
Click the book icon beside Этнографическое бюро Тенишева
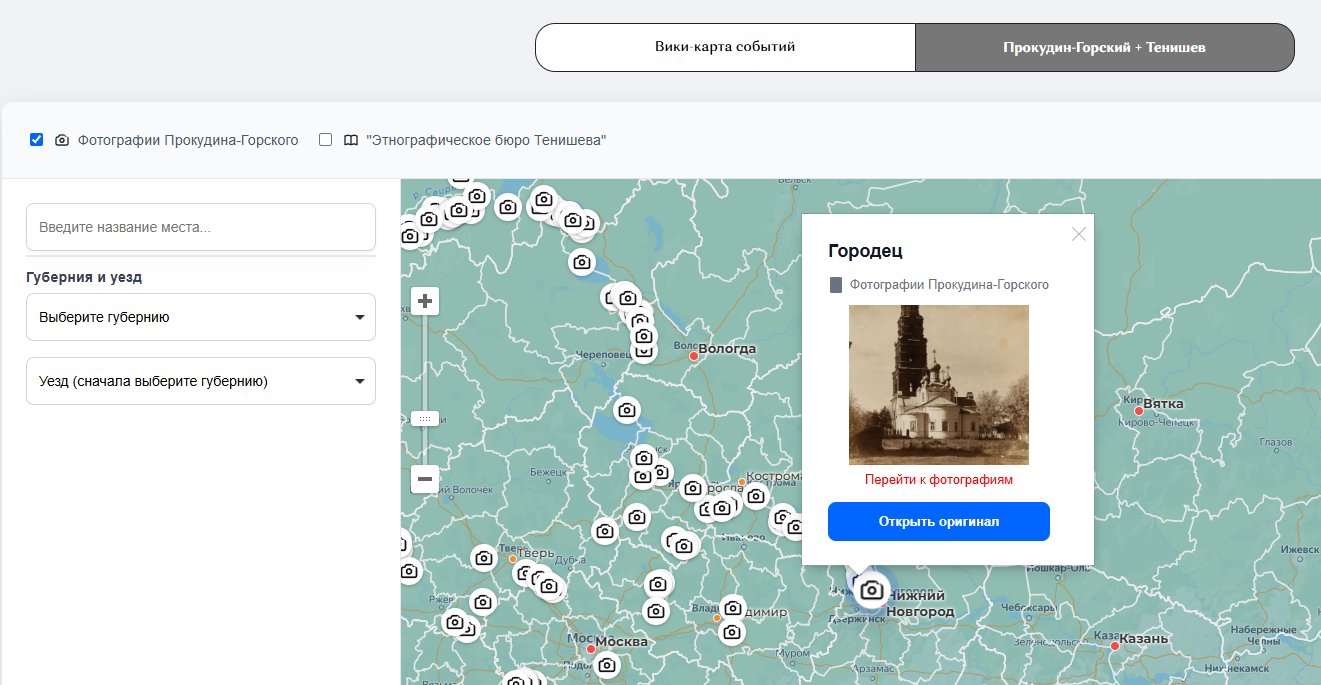pyautogui.click(x=351, y=140)
